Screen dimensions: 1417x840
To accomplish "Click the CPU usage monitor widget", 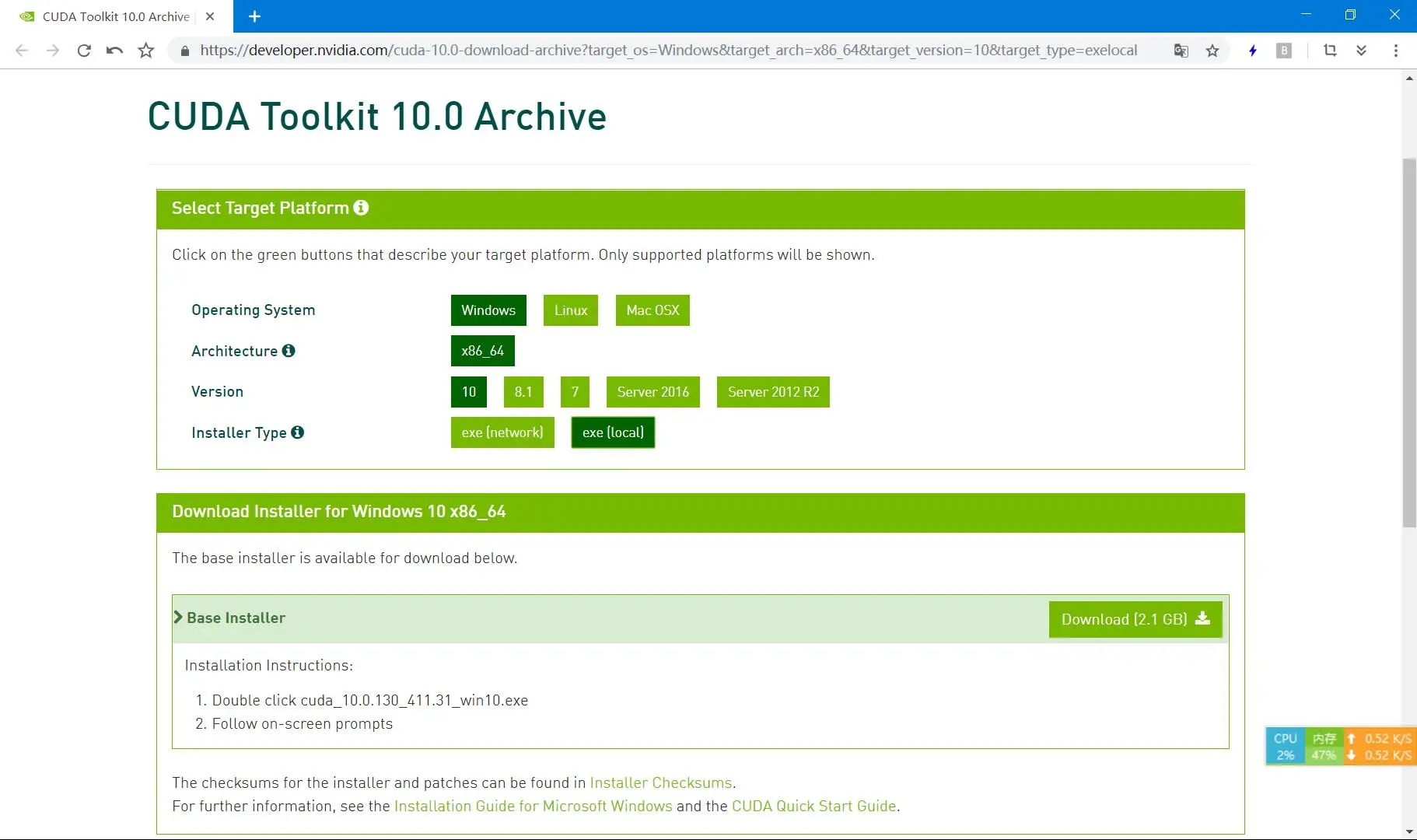I will point(1285,747).
